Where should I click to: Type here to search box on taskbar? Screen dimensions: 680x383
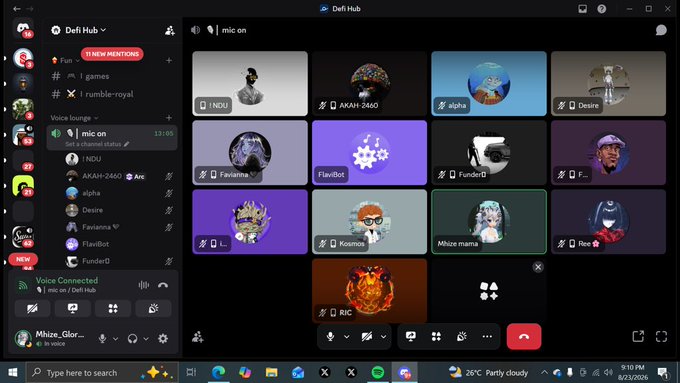pyautogui.click(x=102, y=372)
